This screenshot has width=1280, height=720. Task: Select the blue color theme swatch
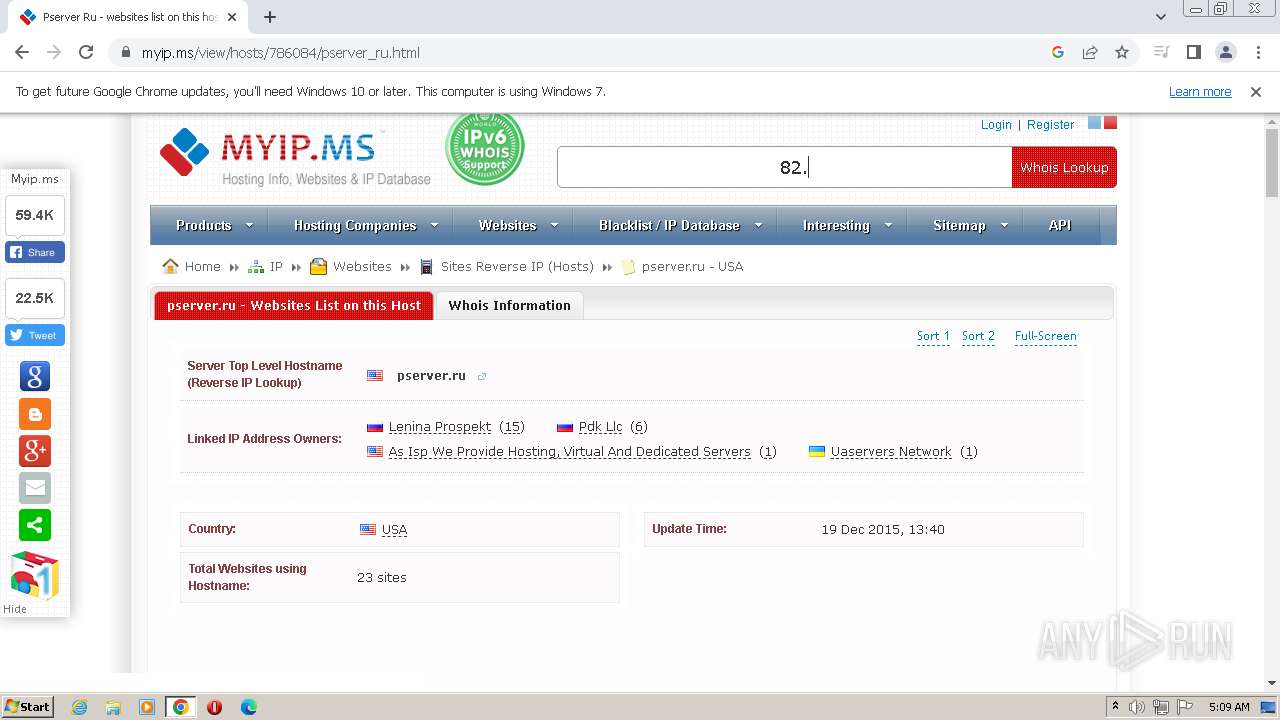coord(1094,123)
